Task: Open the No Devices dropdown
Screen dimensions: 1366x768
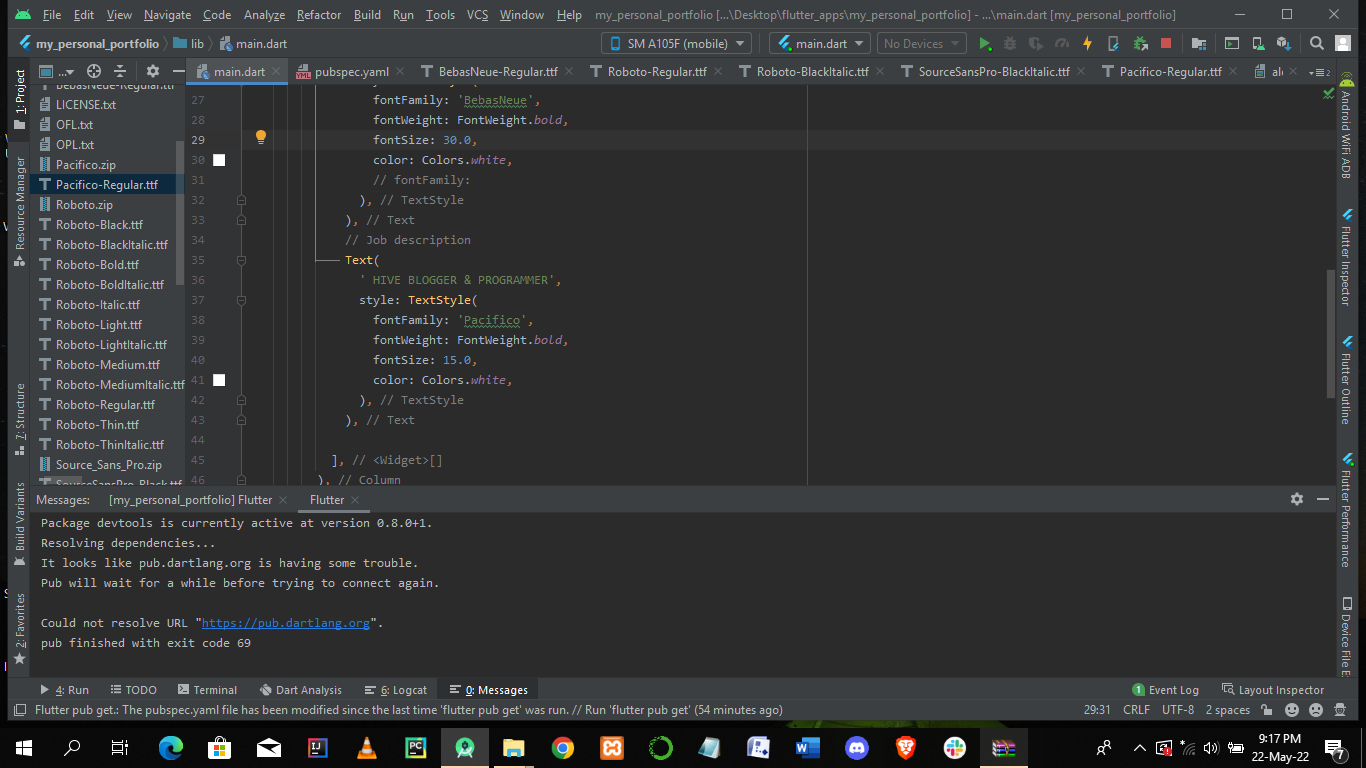Action: click(x=921, y=44)
